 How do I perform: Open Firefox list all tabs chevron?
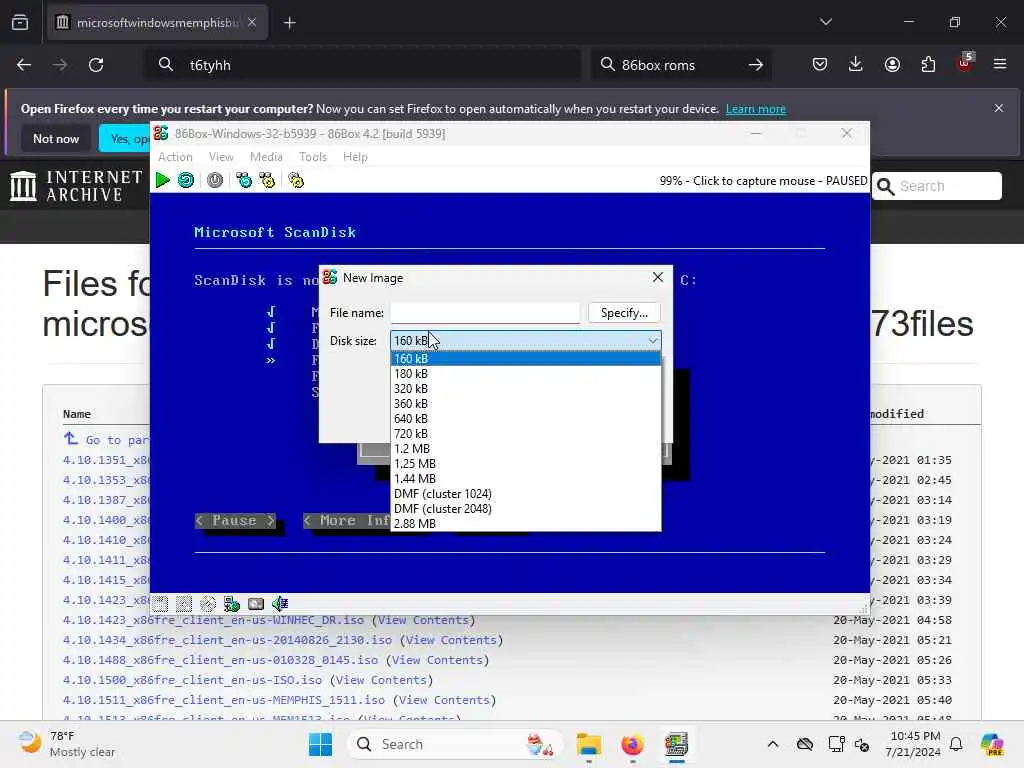825,22
